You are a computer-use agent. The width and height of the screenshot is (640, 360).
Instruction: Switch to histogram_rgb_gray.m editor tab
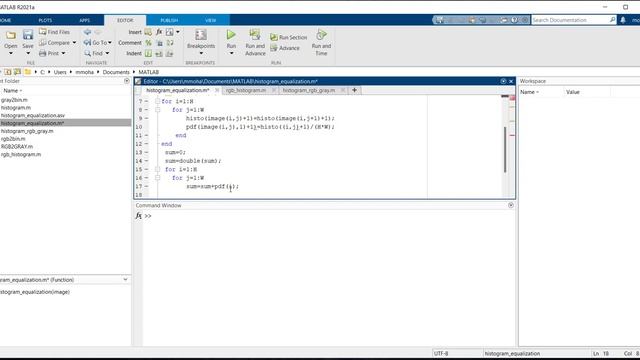309,90
